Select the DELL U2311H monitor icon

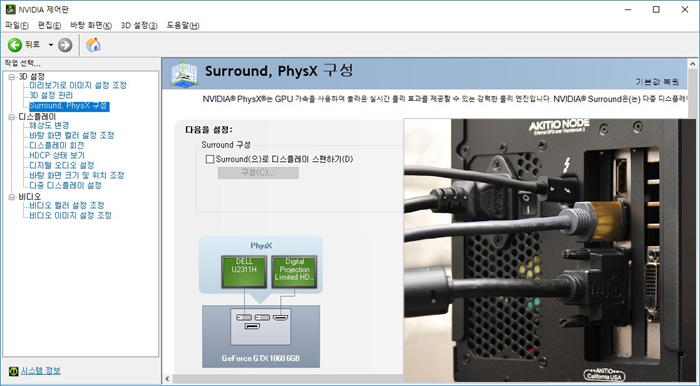point(244,271)
